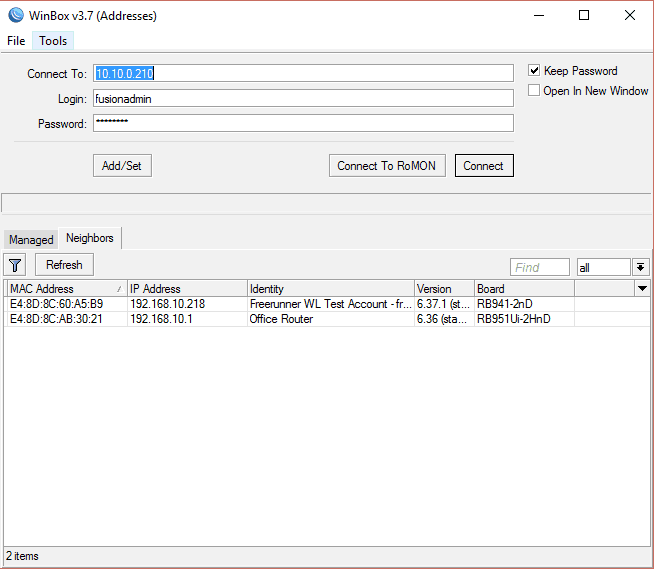
Task: Switch to the Managed tab
Action: point(31,240)
